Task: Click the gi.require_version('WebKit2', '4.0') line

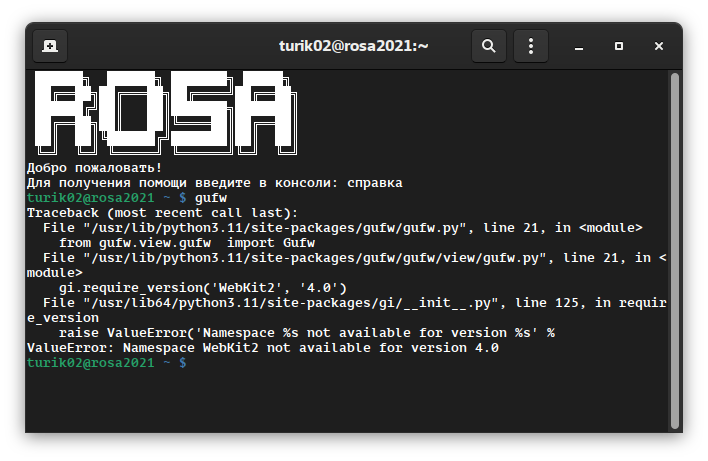Action: coord(203,288)
